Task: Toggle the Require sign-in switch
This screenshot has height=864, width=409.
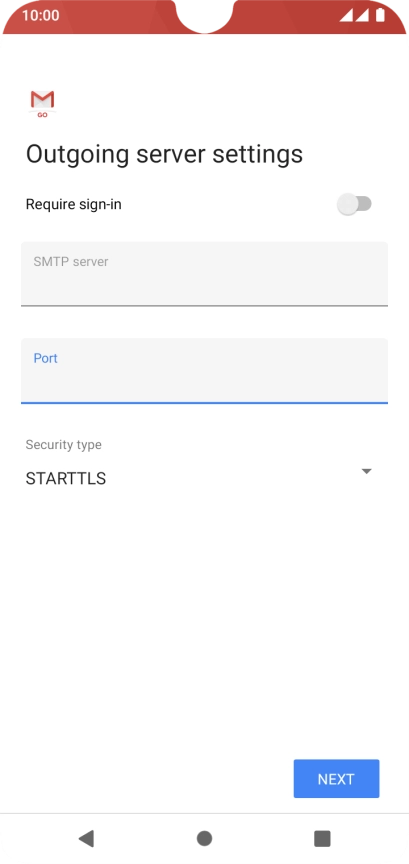Action: click(354, 204)
